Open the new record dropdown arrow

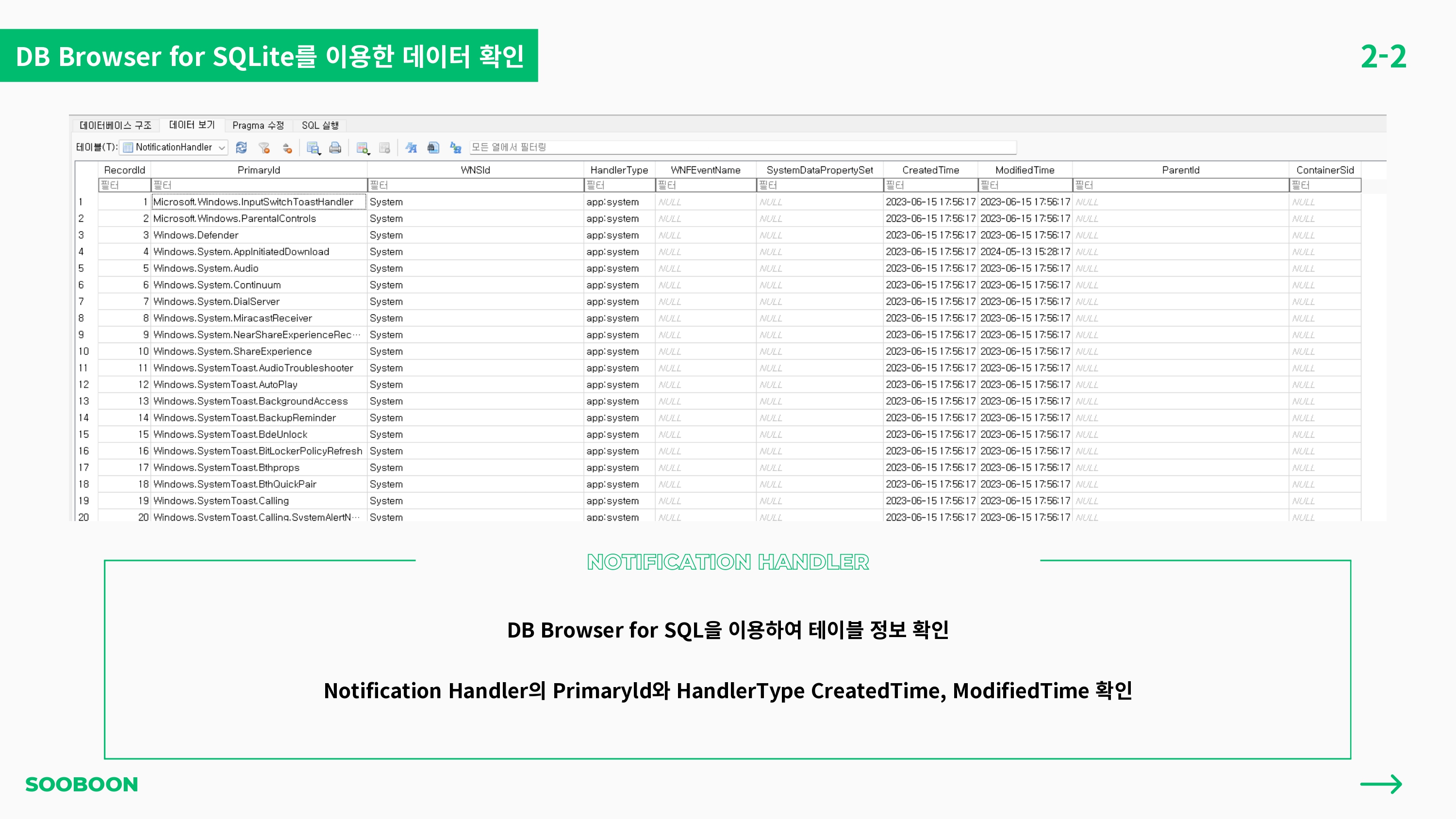coord(369,153)
